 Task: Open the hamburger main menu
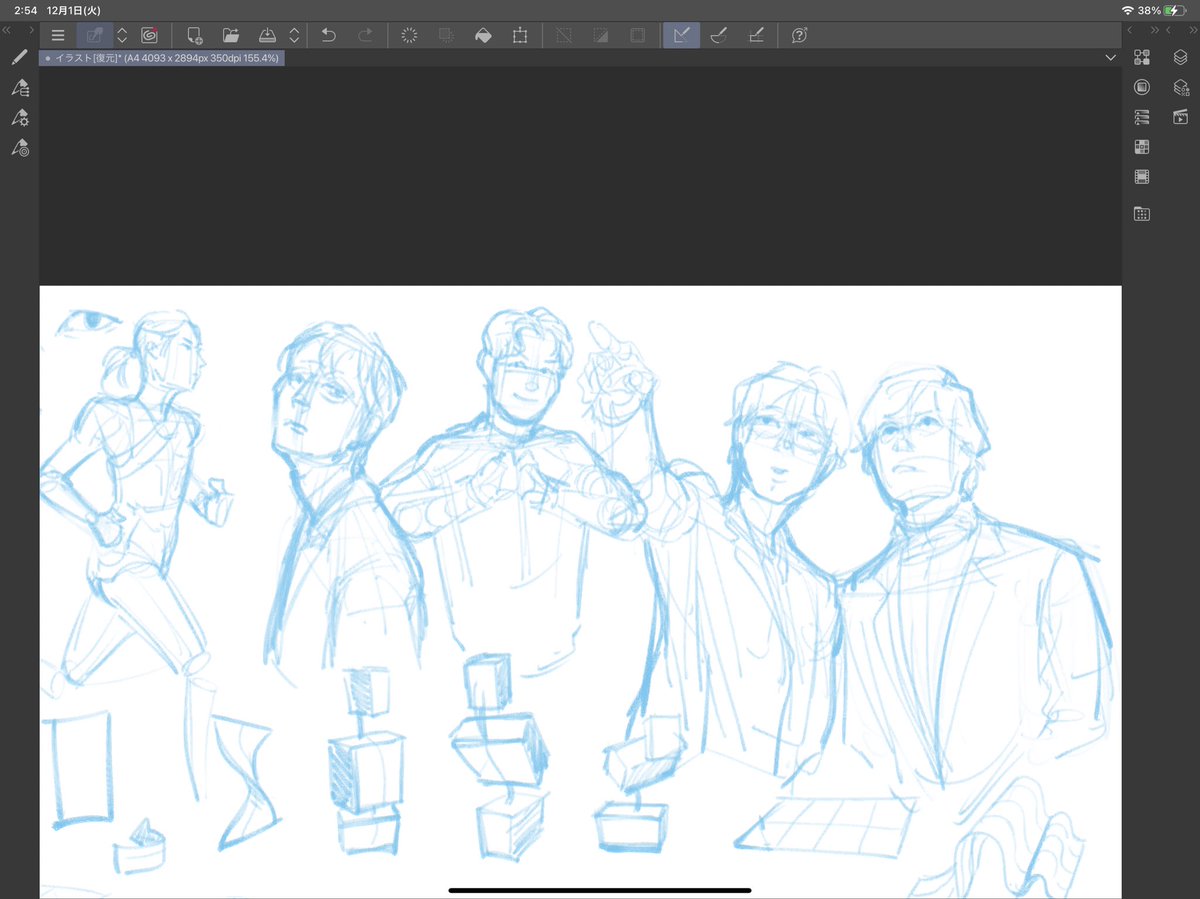[x=58, y=35]
